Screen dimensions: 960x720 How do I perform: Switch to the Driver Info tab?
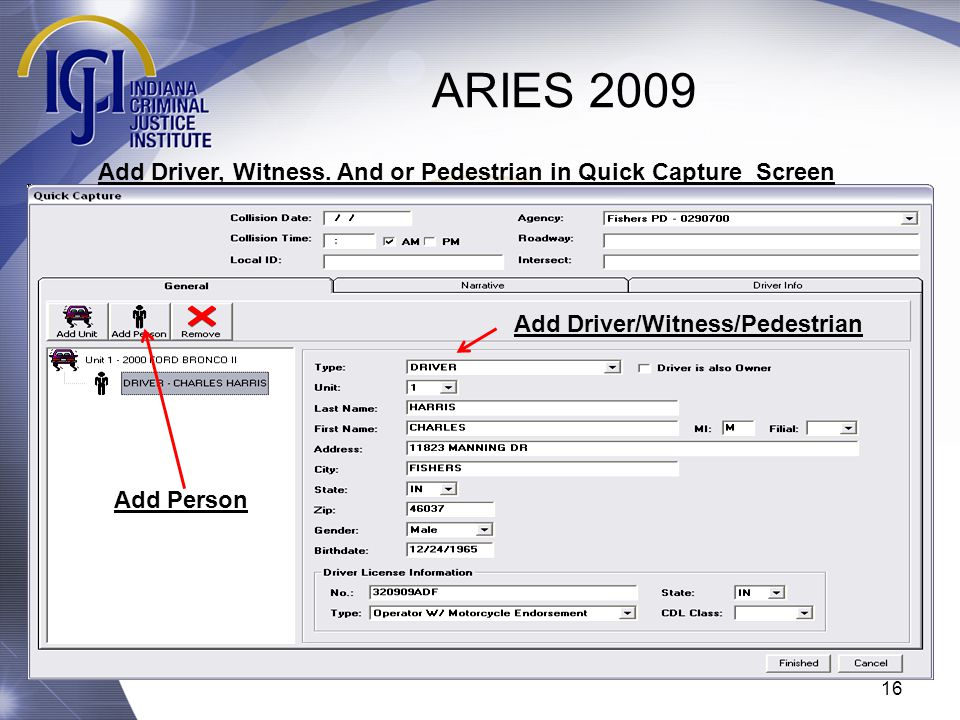[x=776, y=286]
